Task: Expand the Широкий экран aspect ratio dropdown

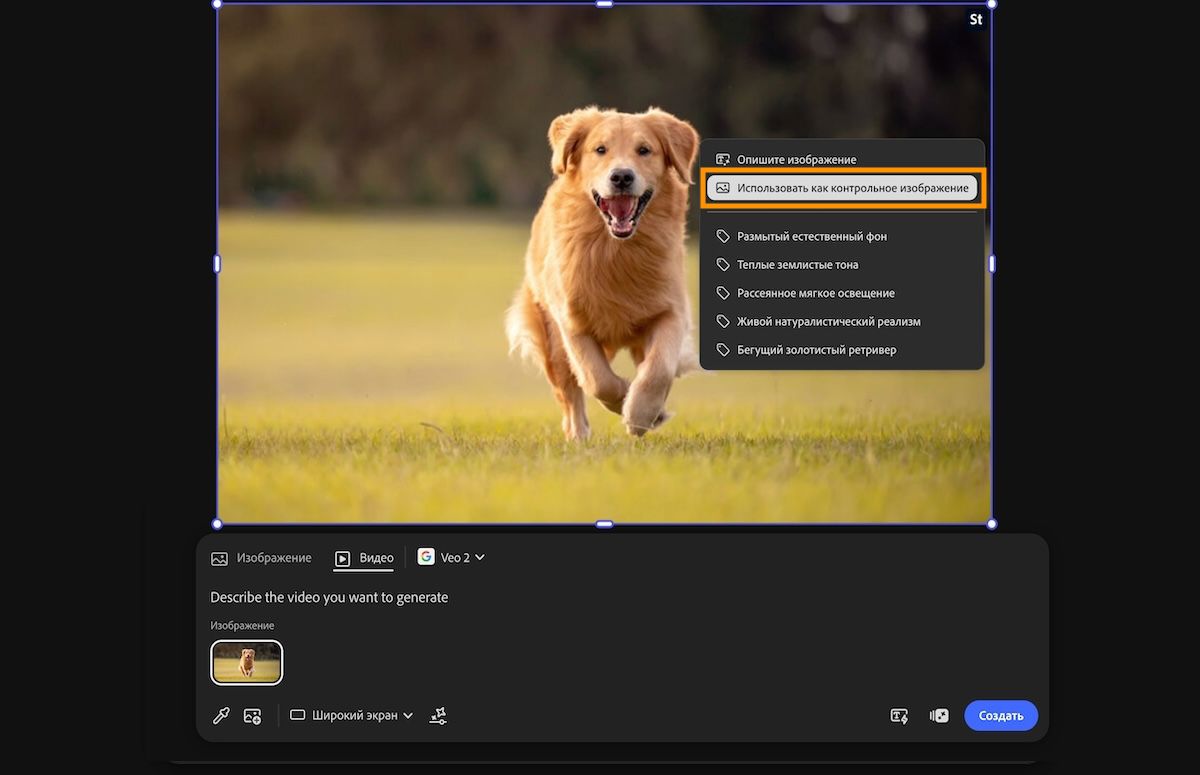Action: (352, 716)
